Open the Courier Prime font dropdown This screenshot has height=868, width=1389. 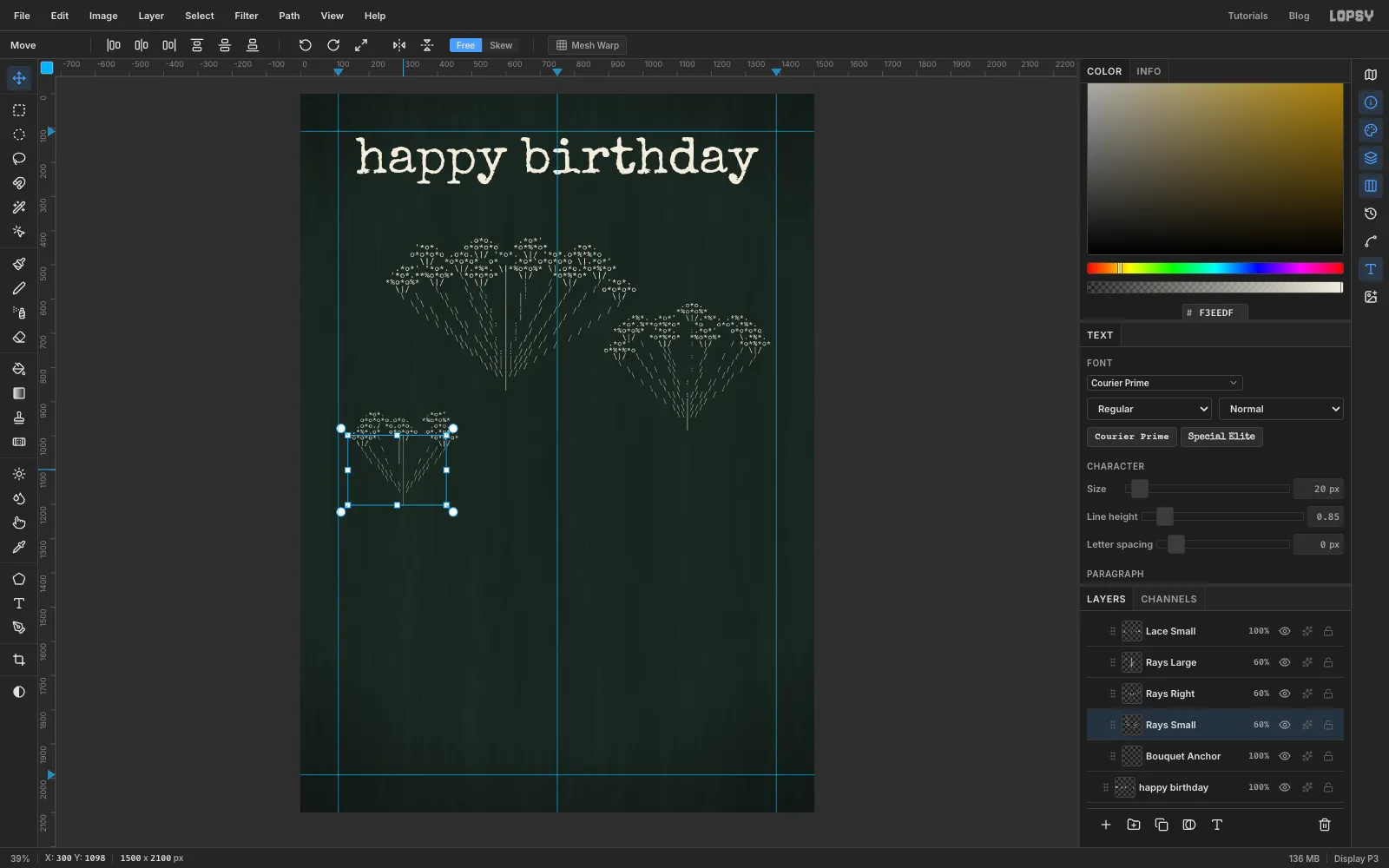click(1164, 383)
